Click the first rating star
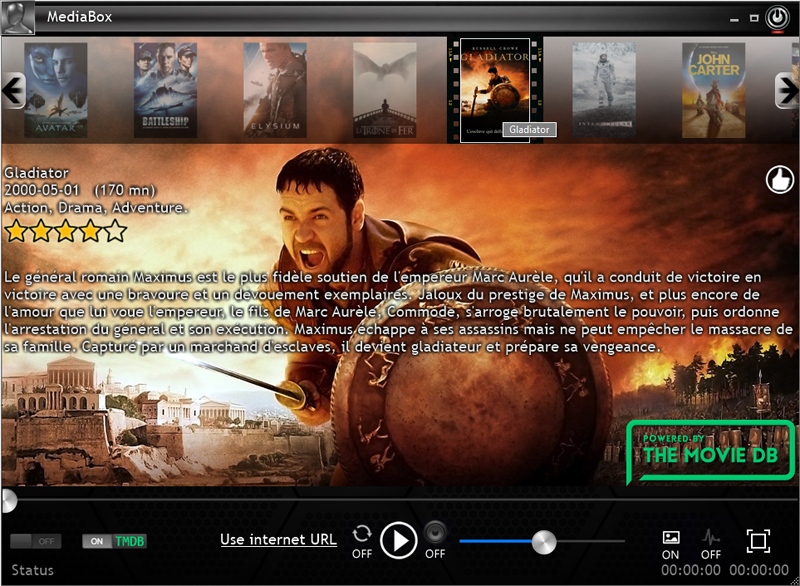 coord(16,231)
